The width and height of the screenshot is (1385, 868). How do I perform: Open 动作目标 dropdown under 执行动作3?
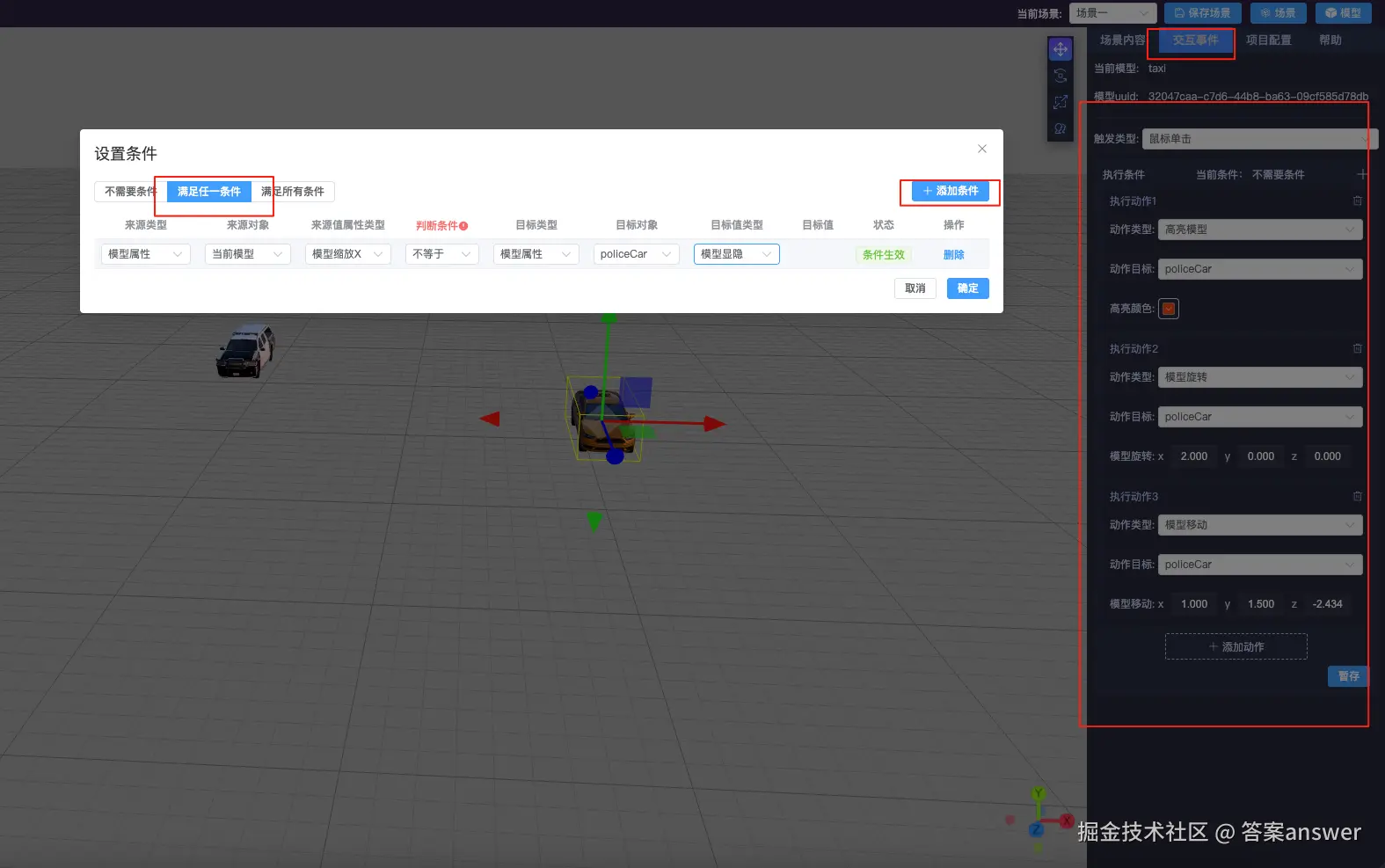1260,565
